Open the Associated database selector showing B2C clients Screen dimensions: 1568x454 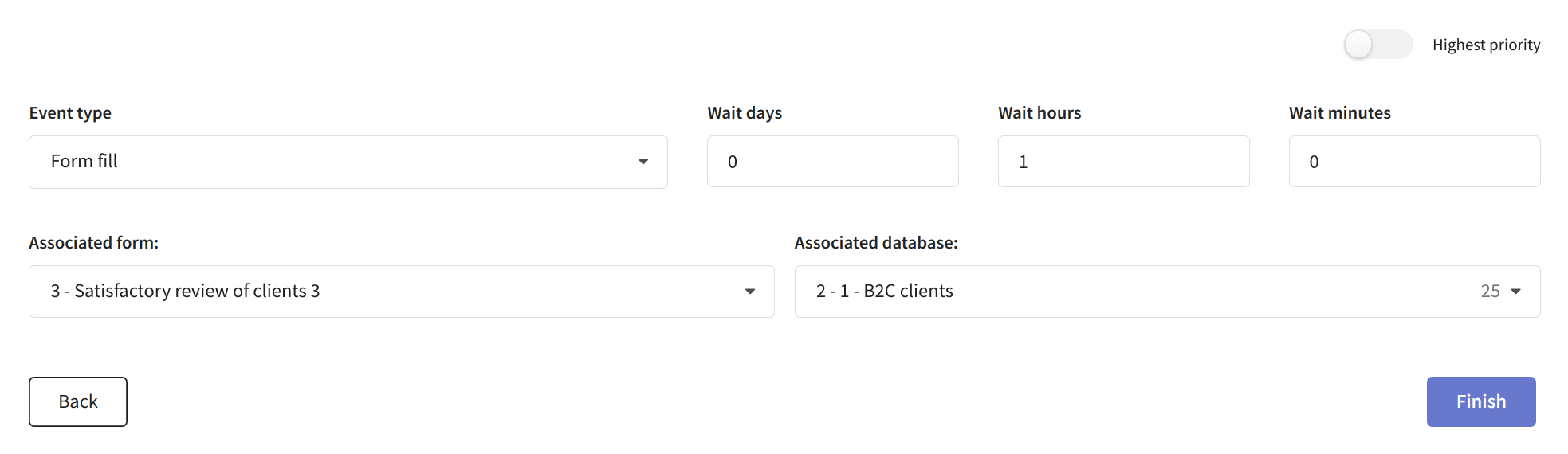point(1168,292)
